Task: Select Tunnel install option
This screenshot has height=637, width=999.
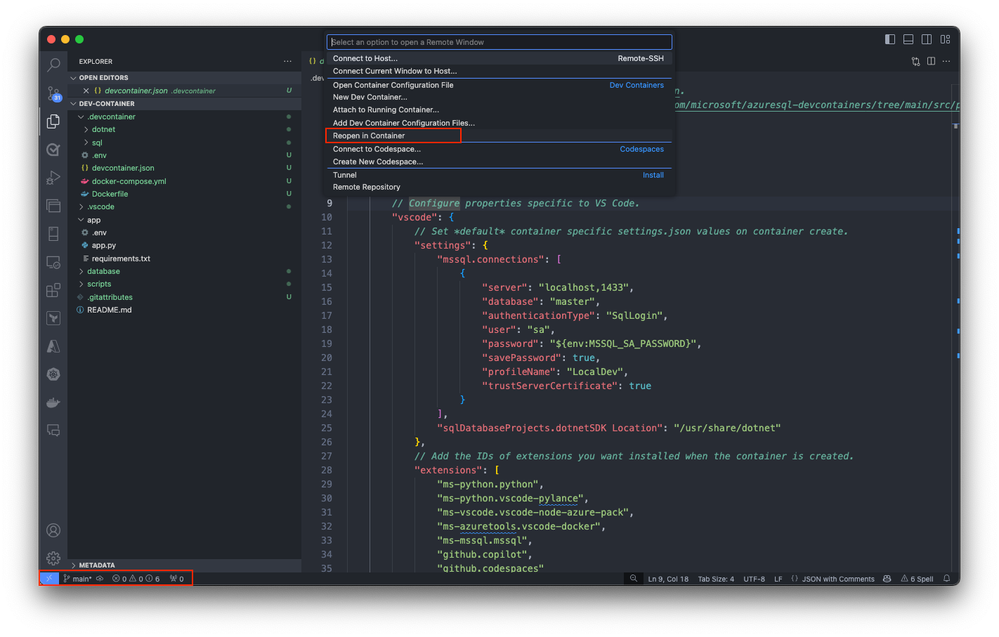Action: click(x=499, y=175)
